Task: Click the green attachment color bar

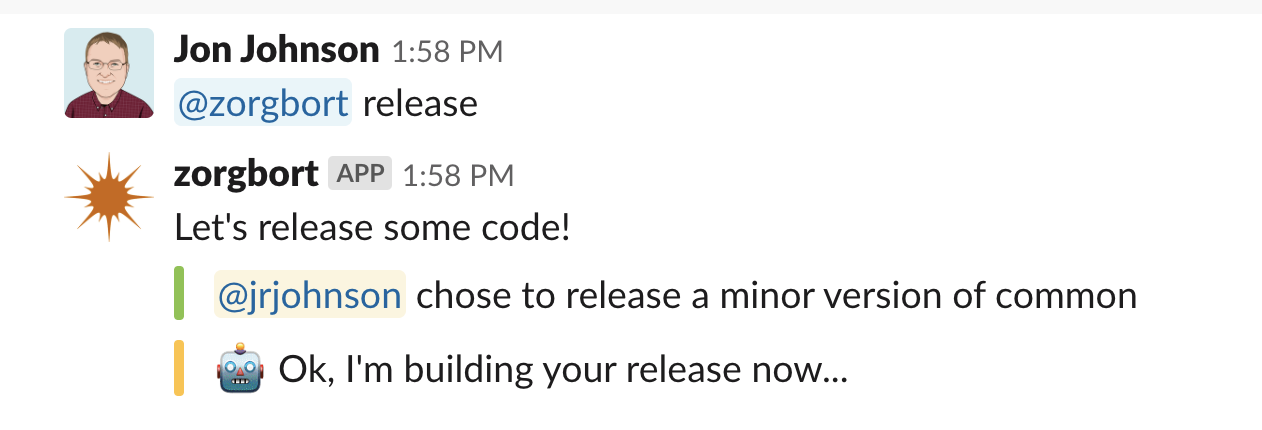Action: 179,293
